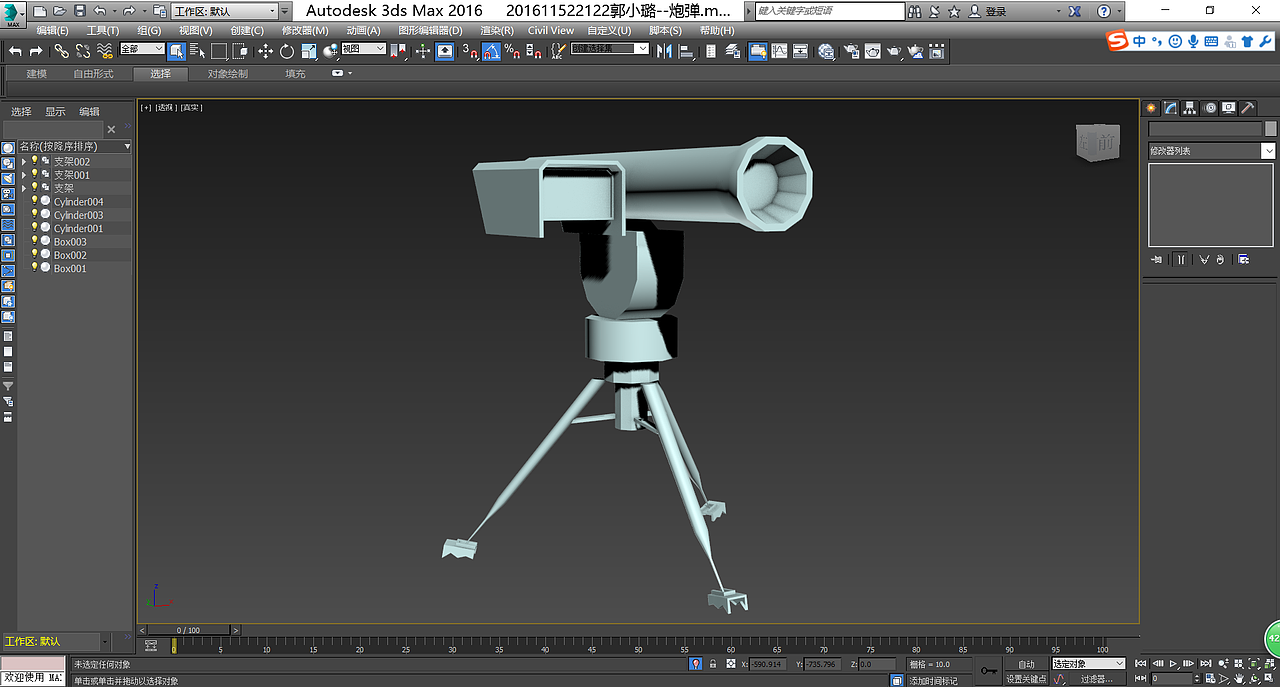Viewport: 1280px width, 687px height.
Task: Click the 设置关键点 button
Action: tap(1026, 679)
